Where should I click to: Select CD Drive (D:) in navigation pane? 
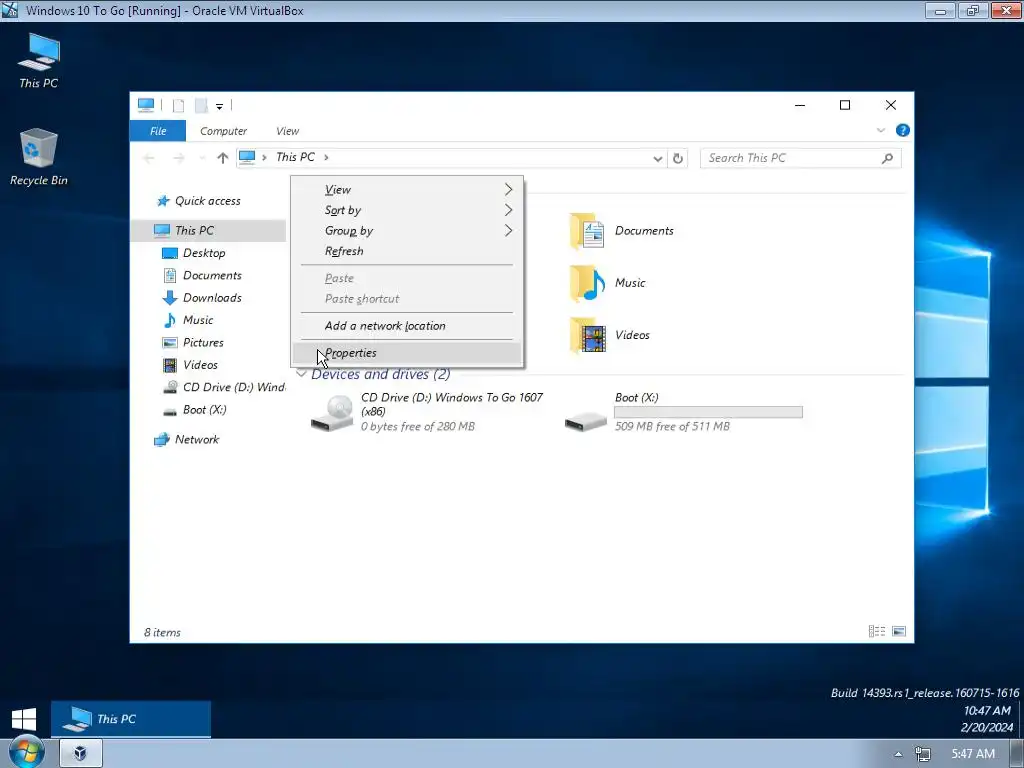click(223, 387)
